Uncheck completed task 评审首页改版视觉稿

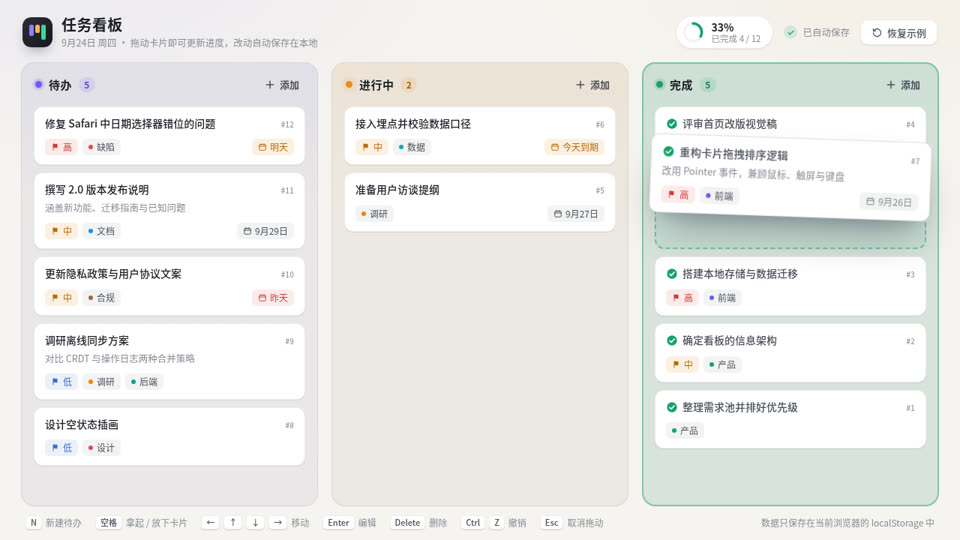672,124
